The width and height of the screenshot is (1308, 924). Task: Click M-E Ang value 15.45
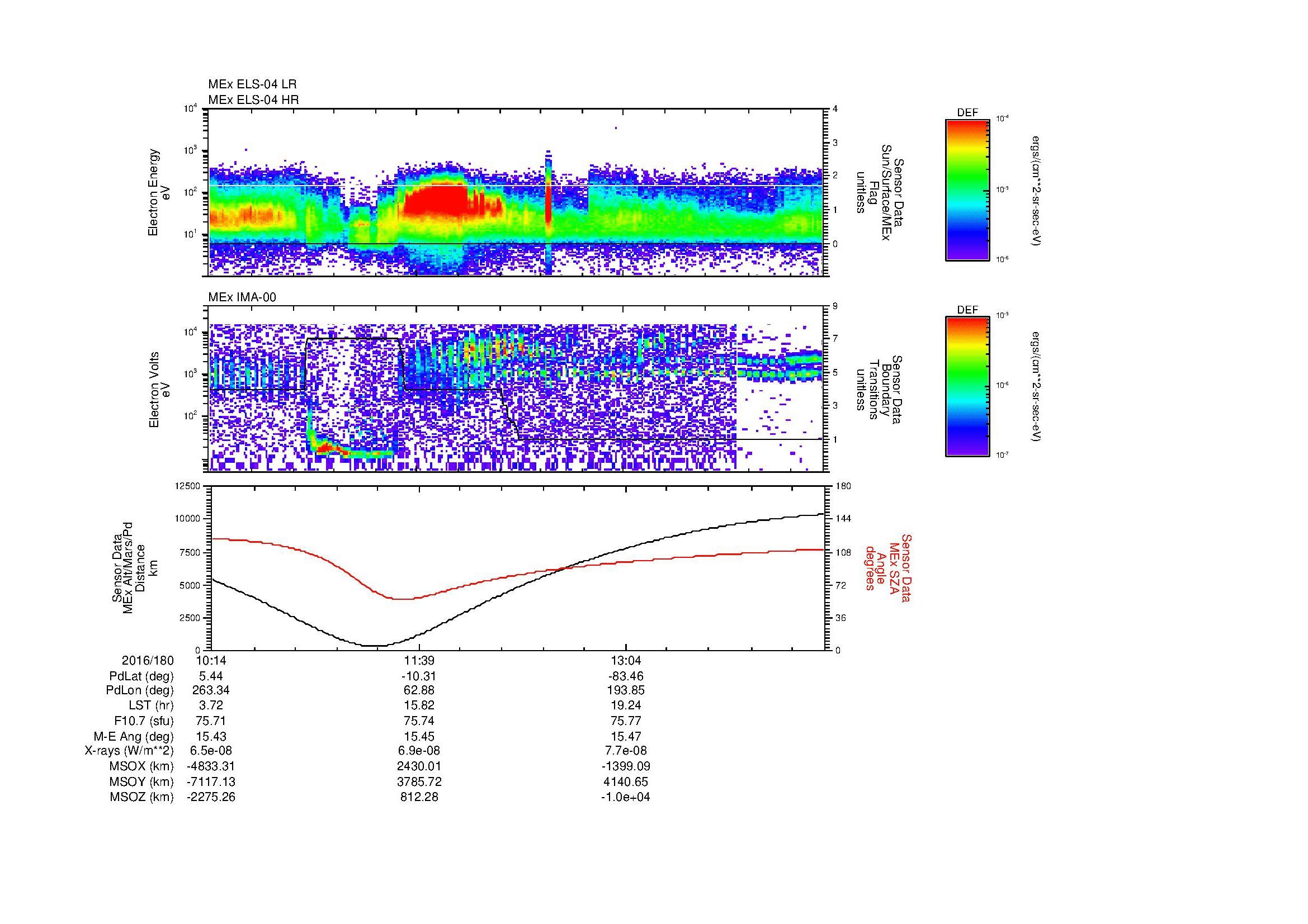[419, 737]
